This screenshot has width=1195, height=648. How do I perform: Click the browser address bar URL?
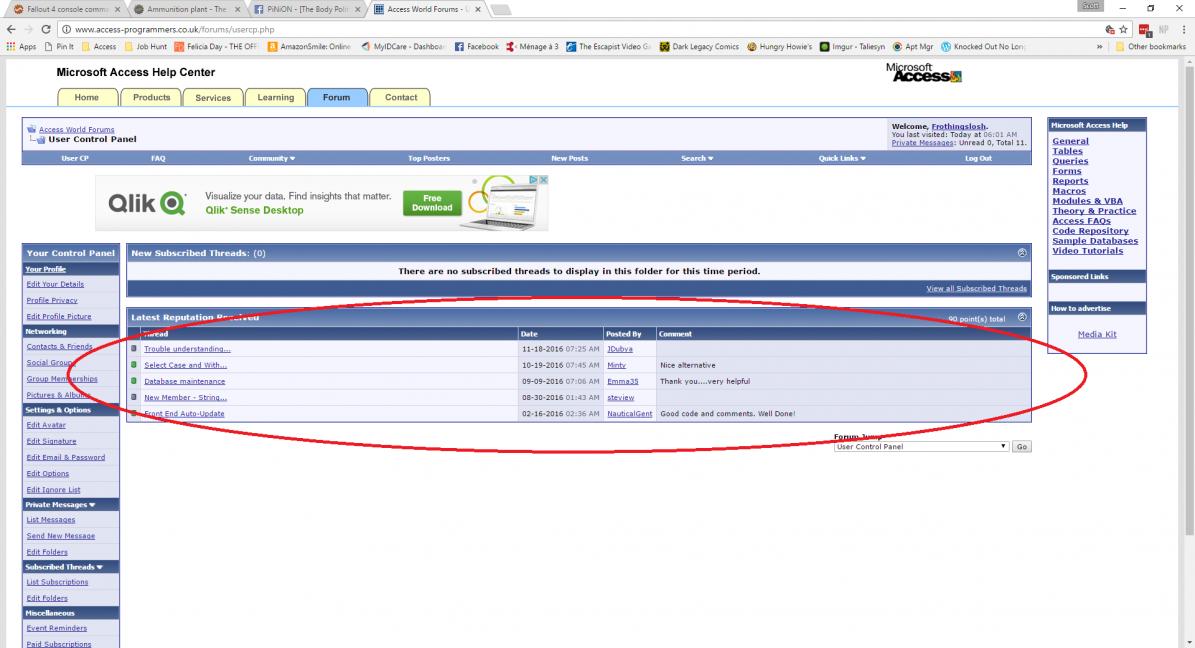point(174,30)
